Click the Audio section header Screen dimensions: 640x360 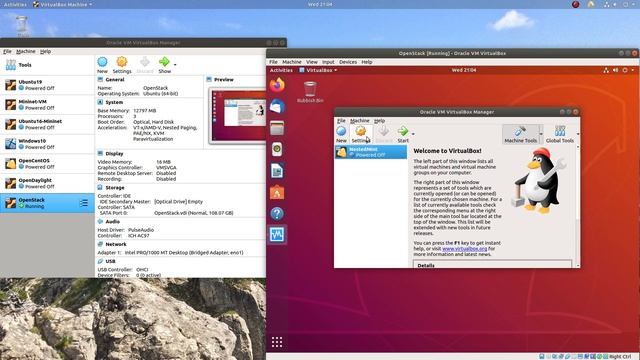coord(112,222)
